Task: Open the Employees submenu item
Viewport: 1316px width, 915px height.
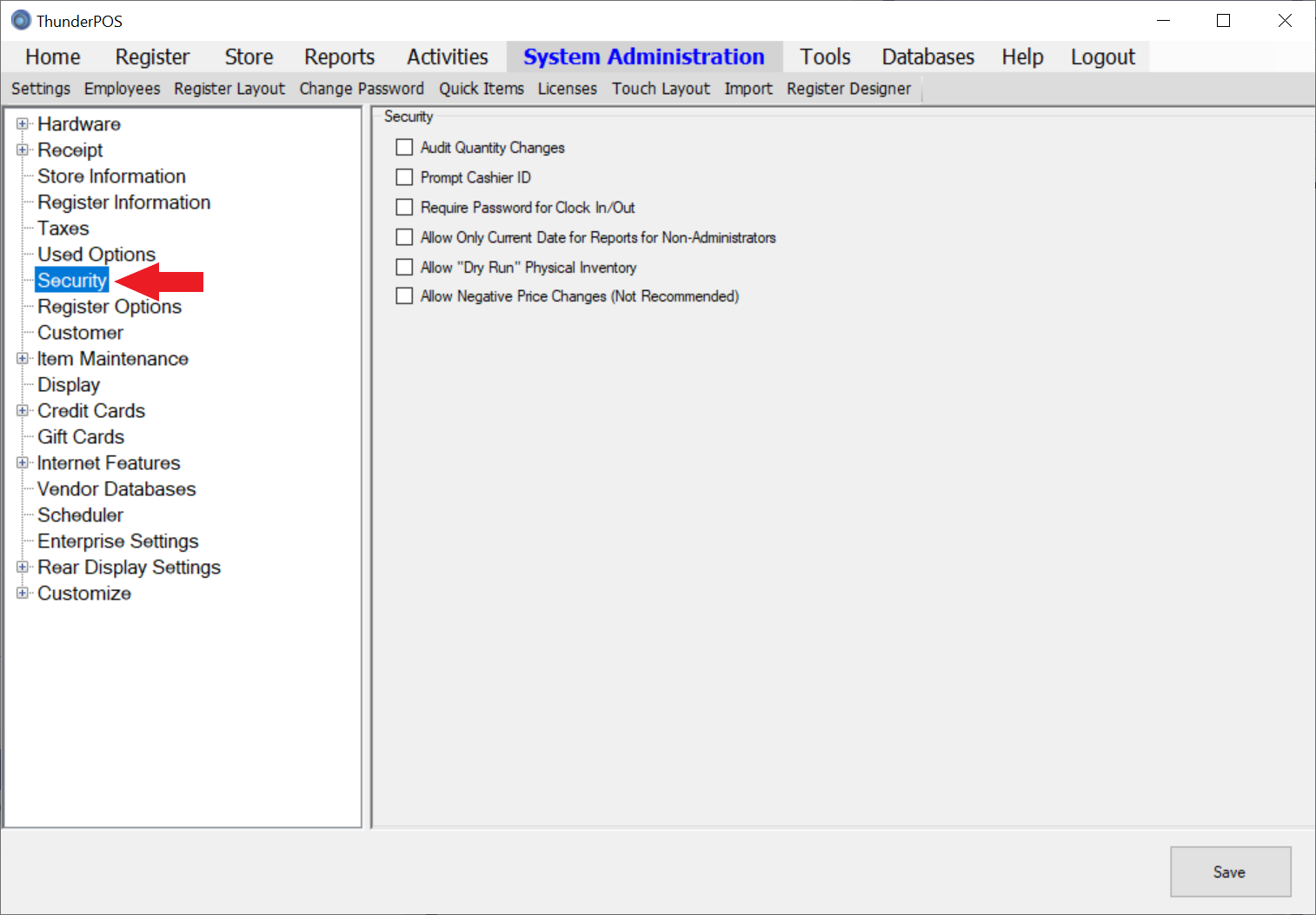Action: 122,89
